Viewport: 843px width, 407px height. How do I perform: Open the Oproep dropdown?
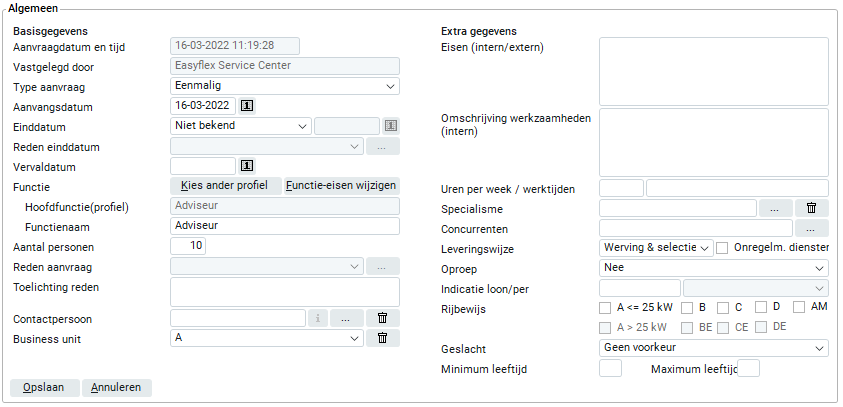click(x=714, y=268)
